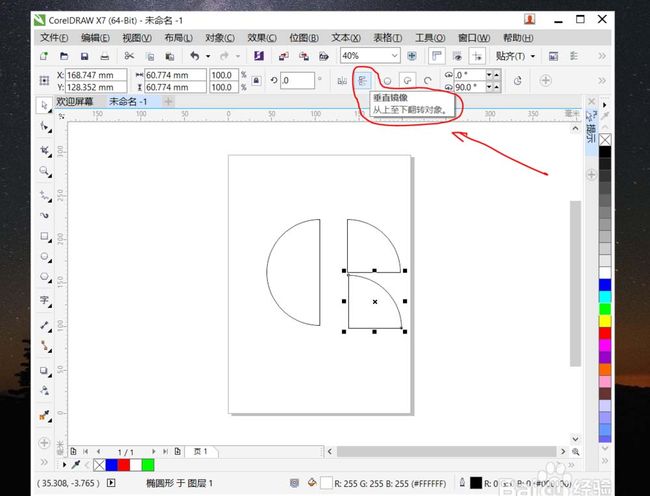Toggle the lock ratio padlock
Screen dimensions: 650x496
tap(256, 81)
